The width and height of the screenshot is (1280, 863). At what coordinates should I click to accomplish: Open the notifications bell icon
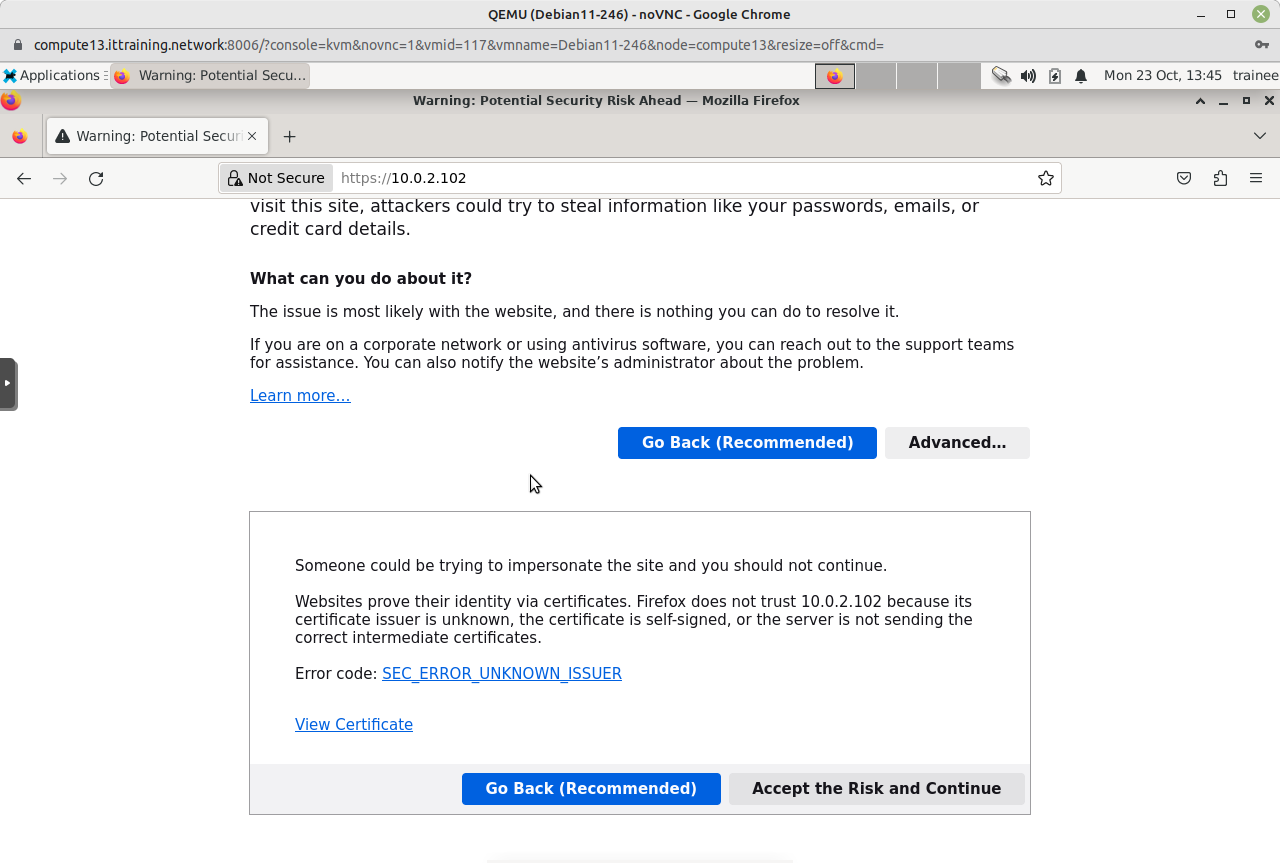tap(1081, 76)
